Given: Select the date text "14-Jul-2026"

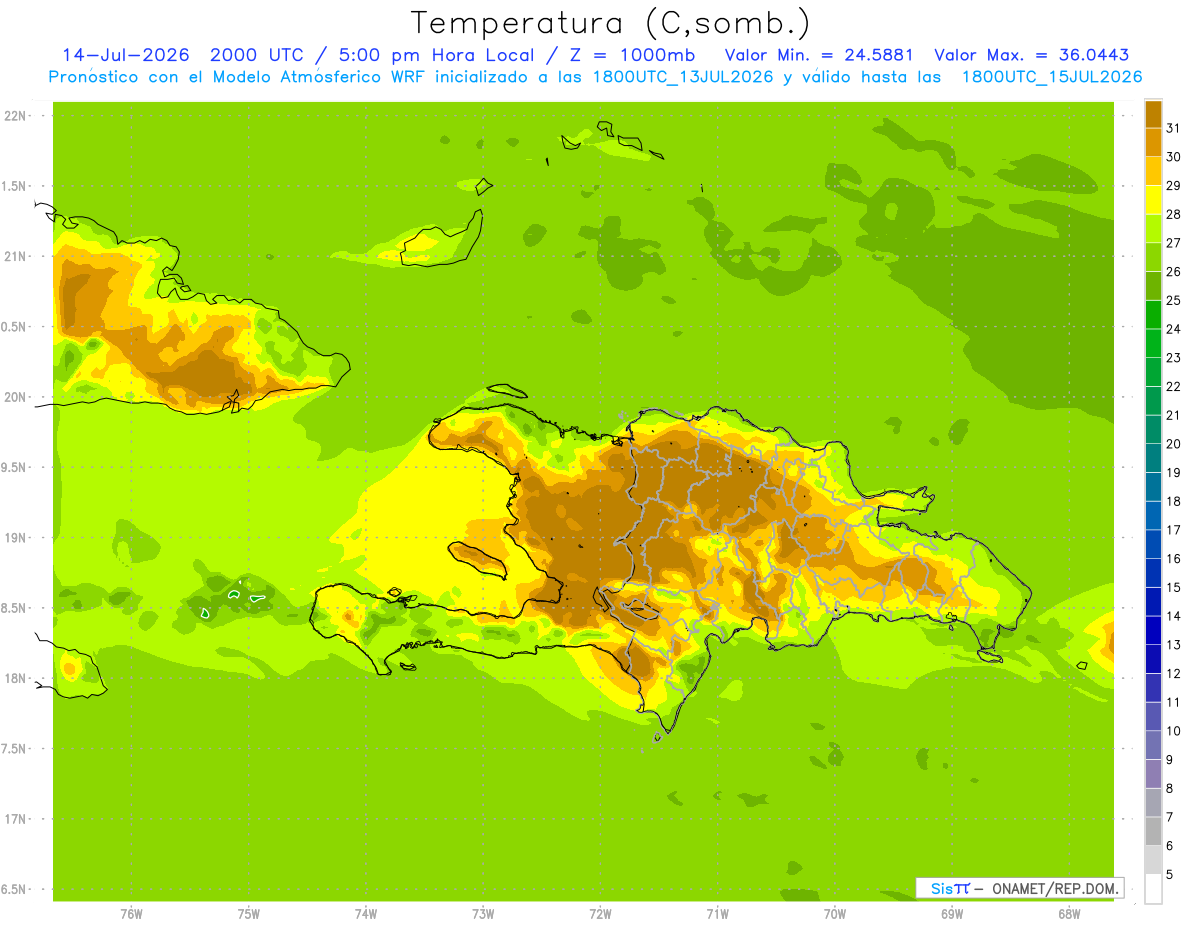Looking at the screenshot, I should tap(126, 55).
